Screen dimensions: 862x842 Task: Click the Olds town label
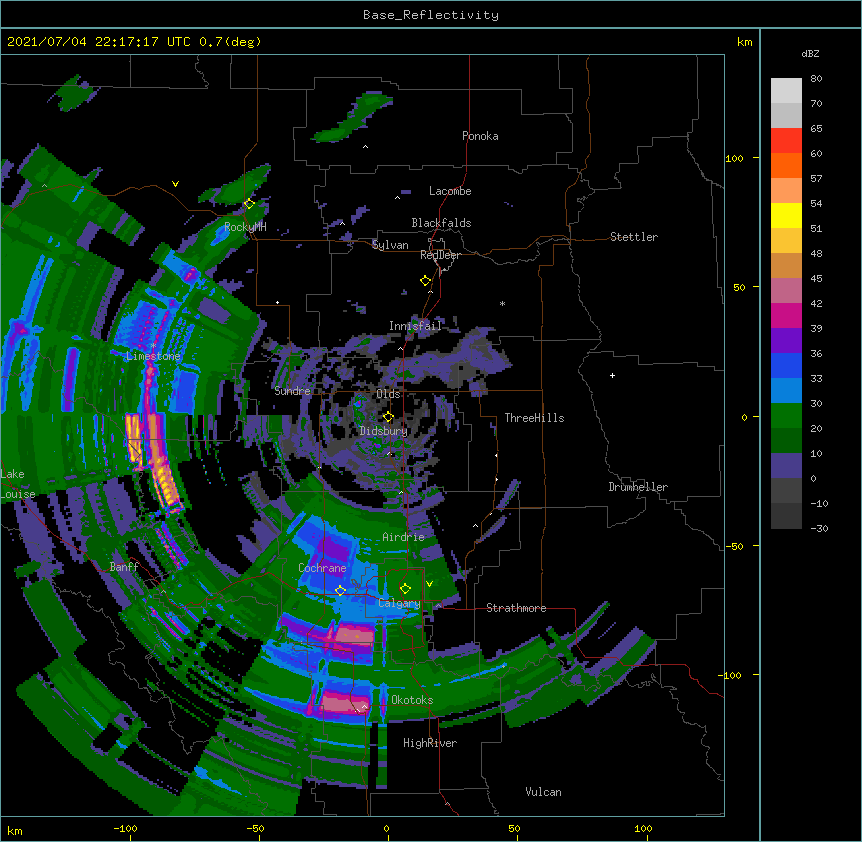click(x=388, y=394)
